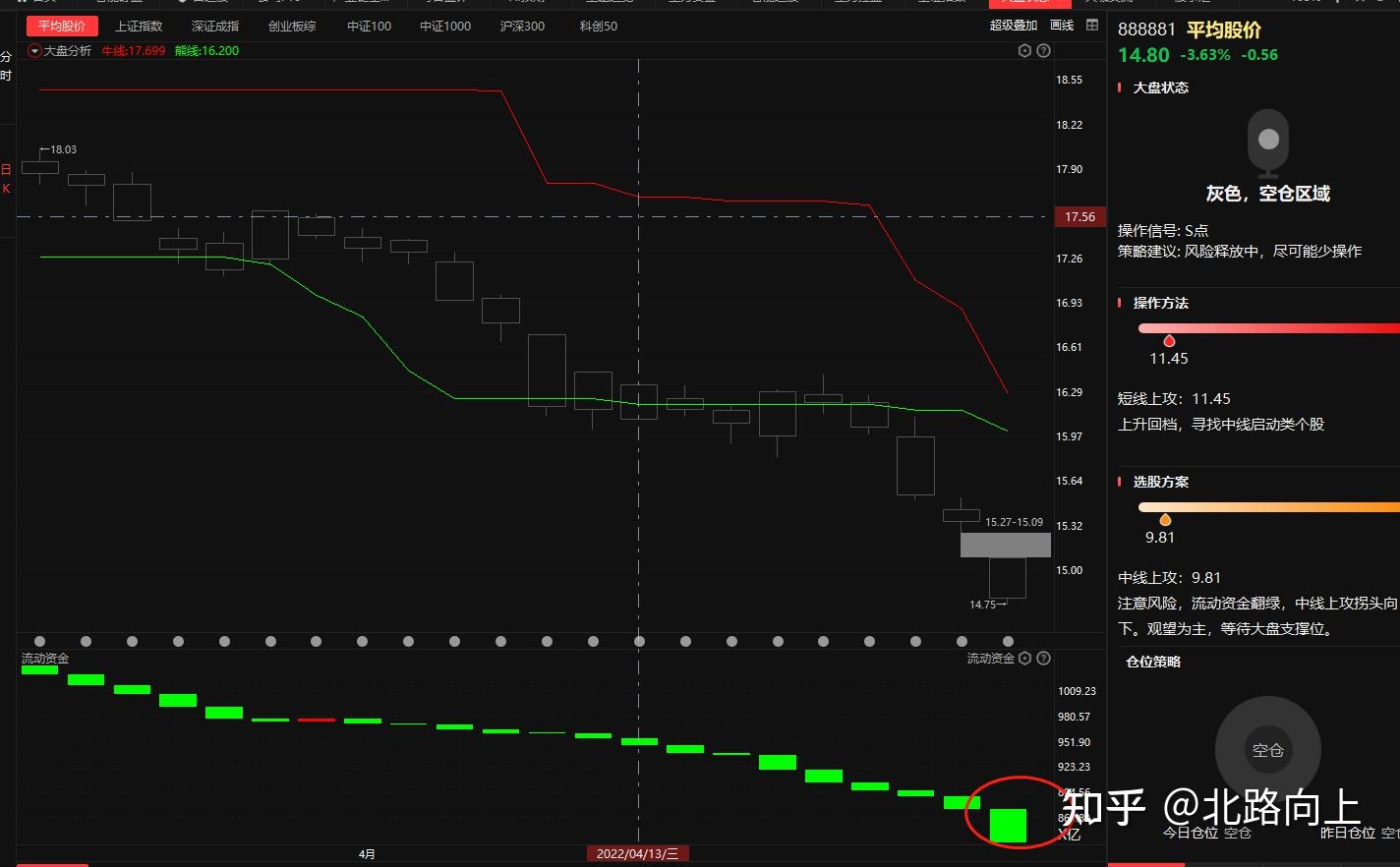Click the 17.56 price axis label

[1079, 217]
